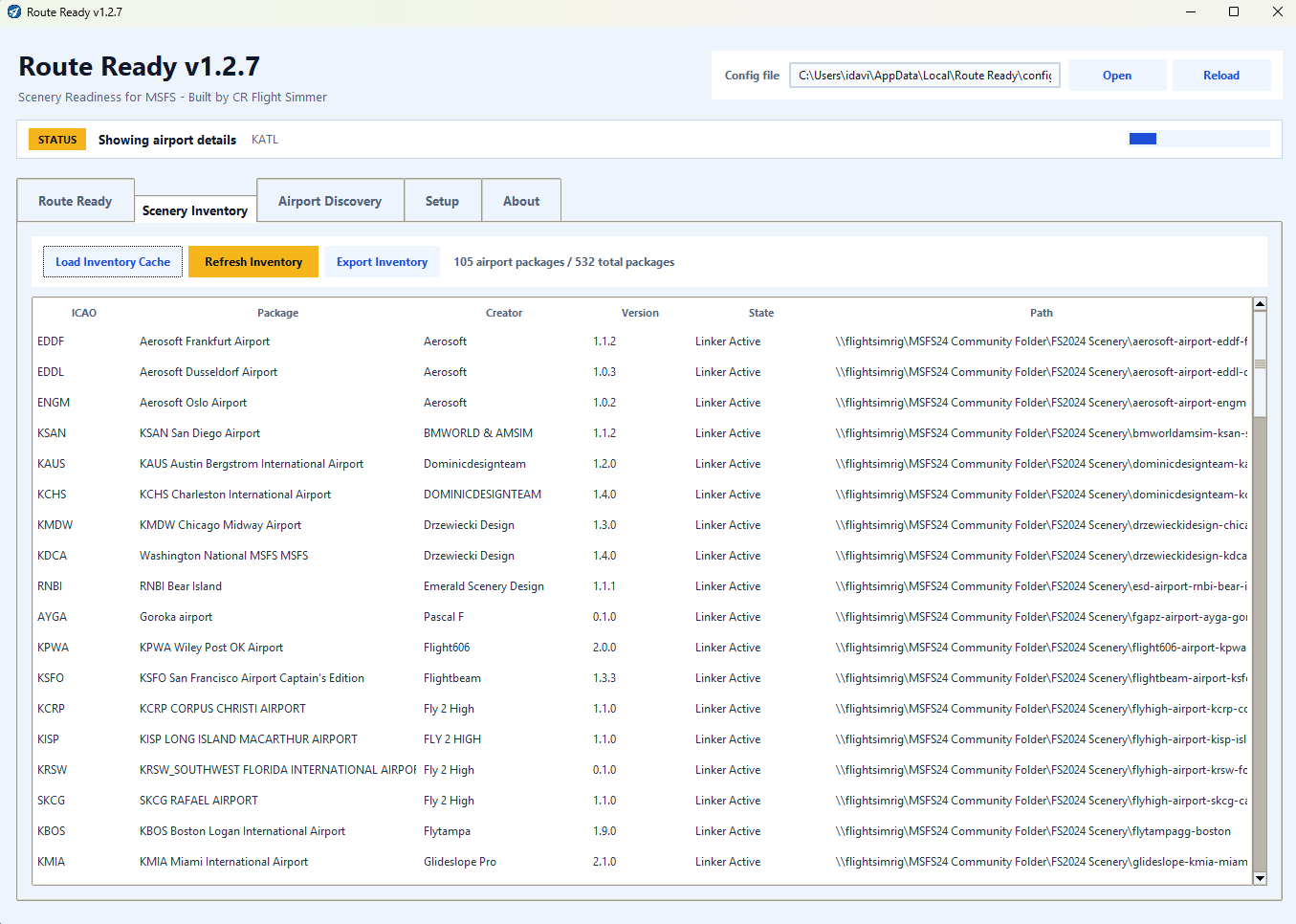Click the AYGA ICAO cell
Viewport: 1296px width, 924px height.
(53, 617)
